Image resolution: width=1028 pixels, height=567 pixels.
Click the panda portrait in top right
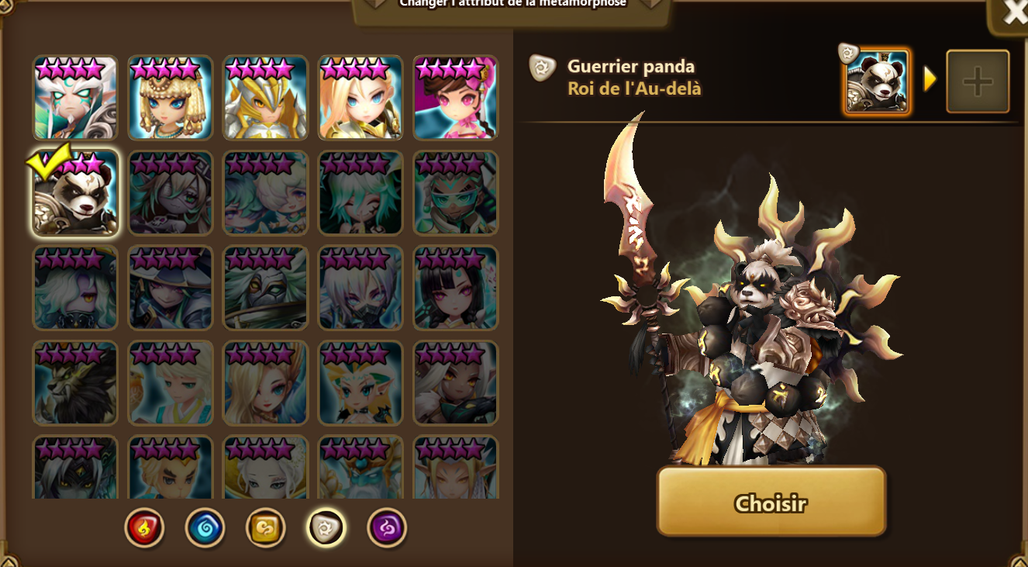pyautogui.click(x=877, y=81)
